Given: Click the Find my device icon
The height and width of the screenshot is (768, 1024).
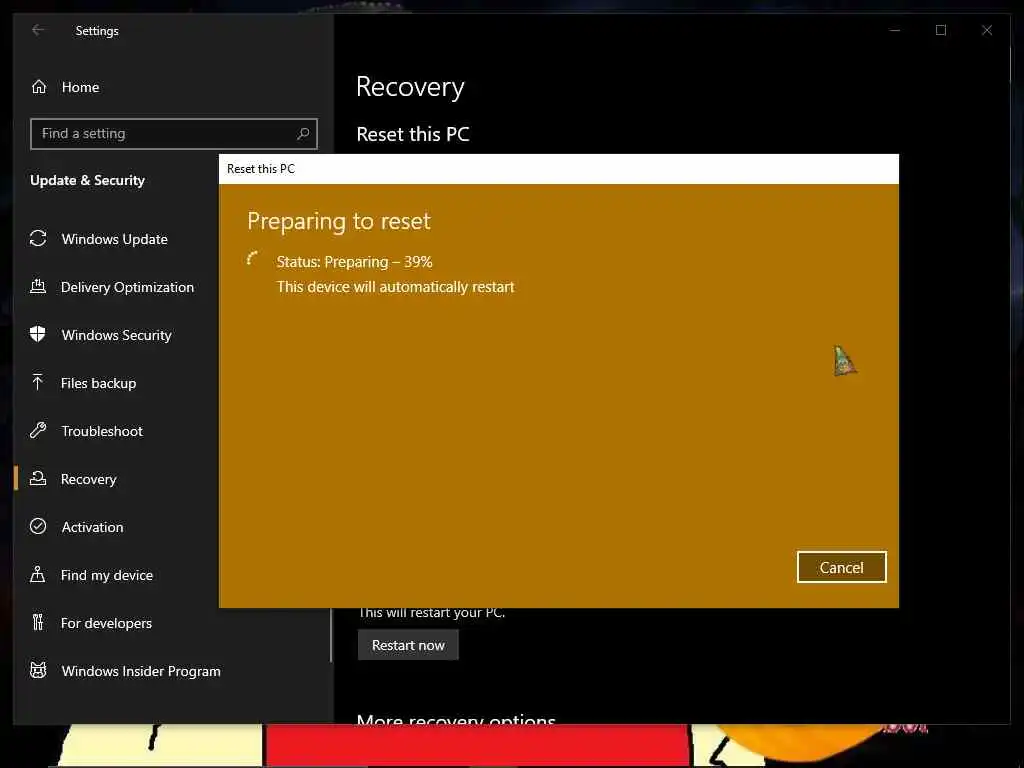Looking at the screenshot, I should click(38, 575).
